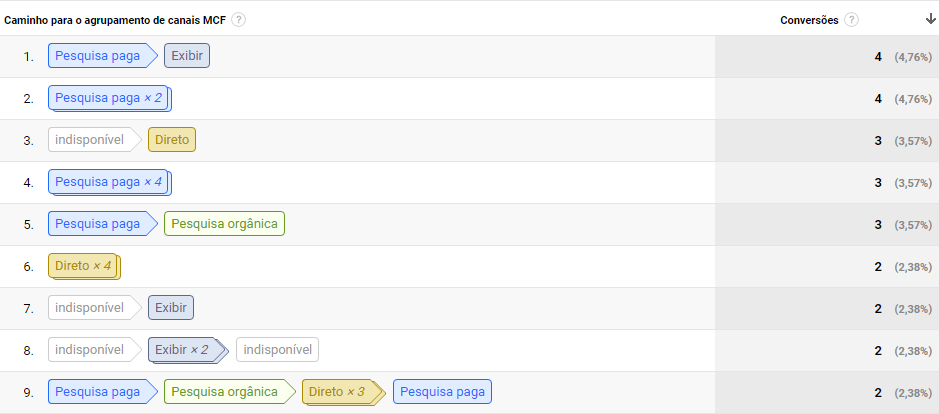
Task: Select Pesquisa orgânica chip in row 5
Action: click(225, 223)
